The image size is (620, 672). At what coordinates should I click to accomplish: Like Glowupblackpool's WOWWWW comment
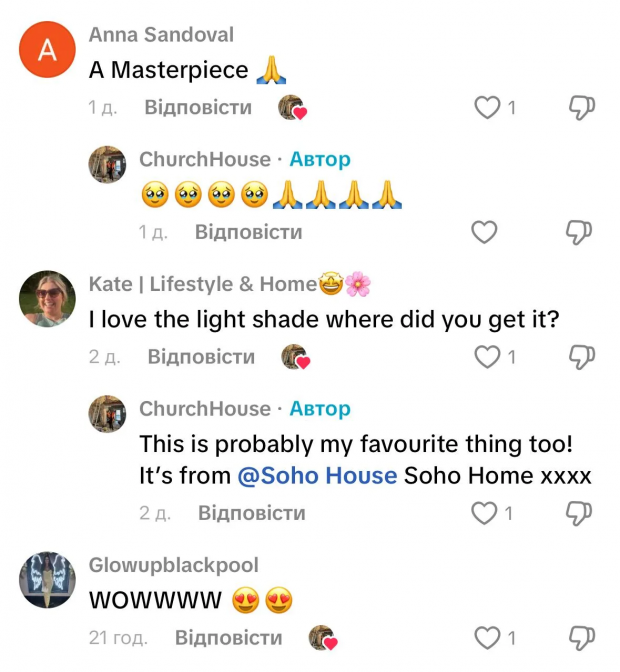(x=487, y=638)
